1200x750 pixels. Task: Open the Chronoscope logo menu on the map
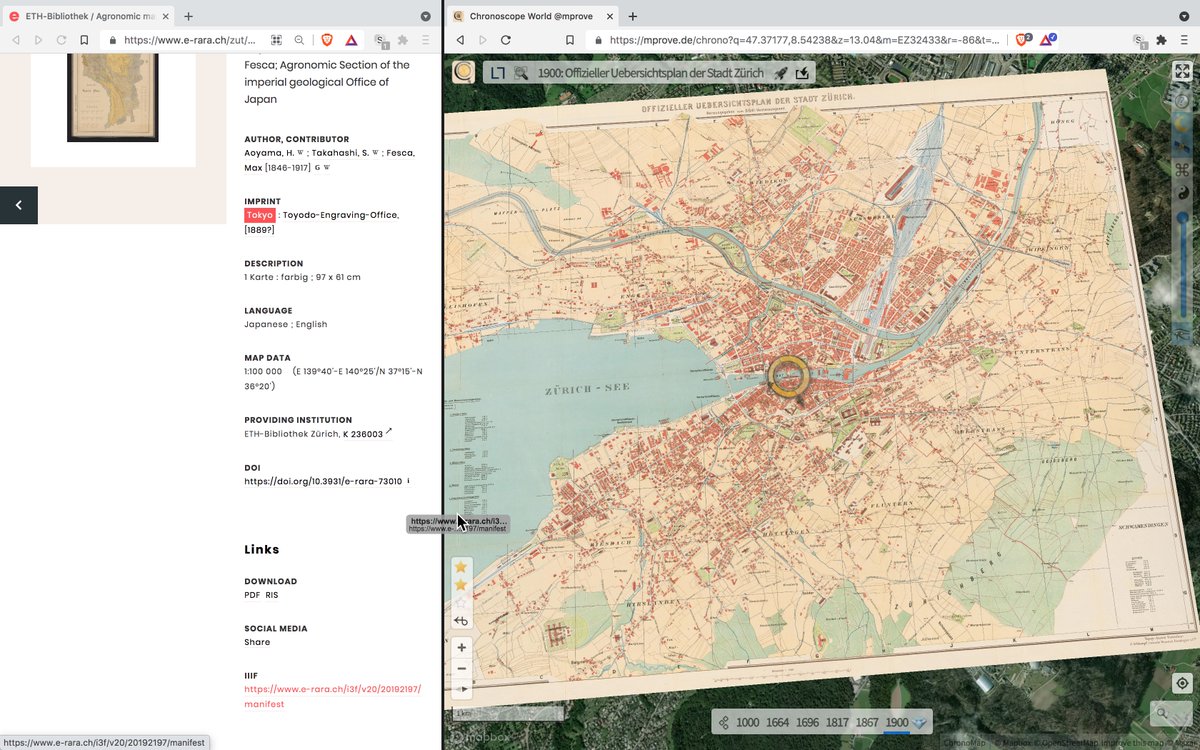coord(463,71)
